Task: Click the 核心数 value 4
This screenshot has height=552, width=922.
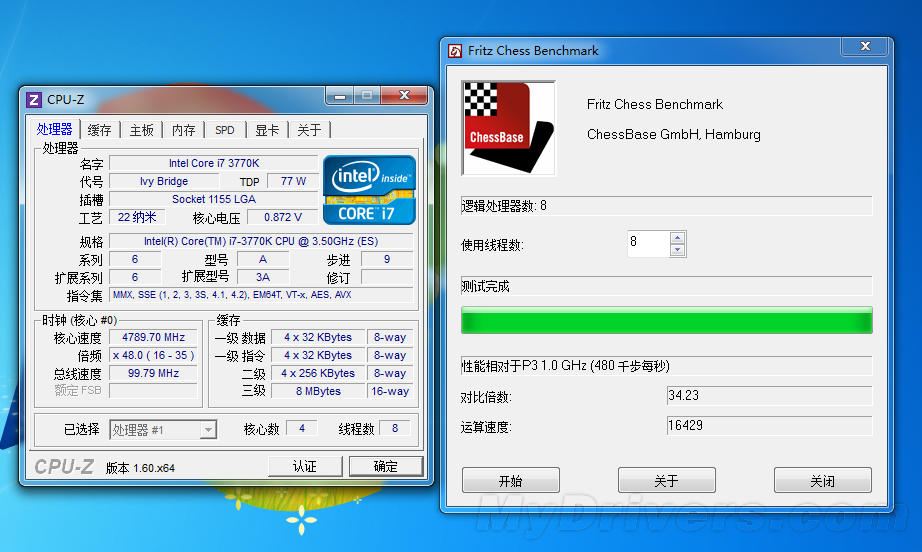Action: tap(302, 429)
